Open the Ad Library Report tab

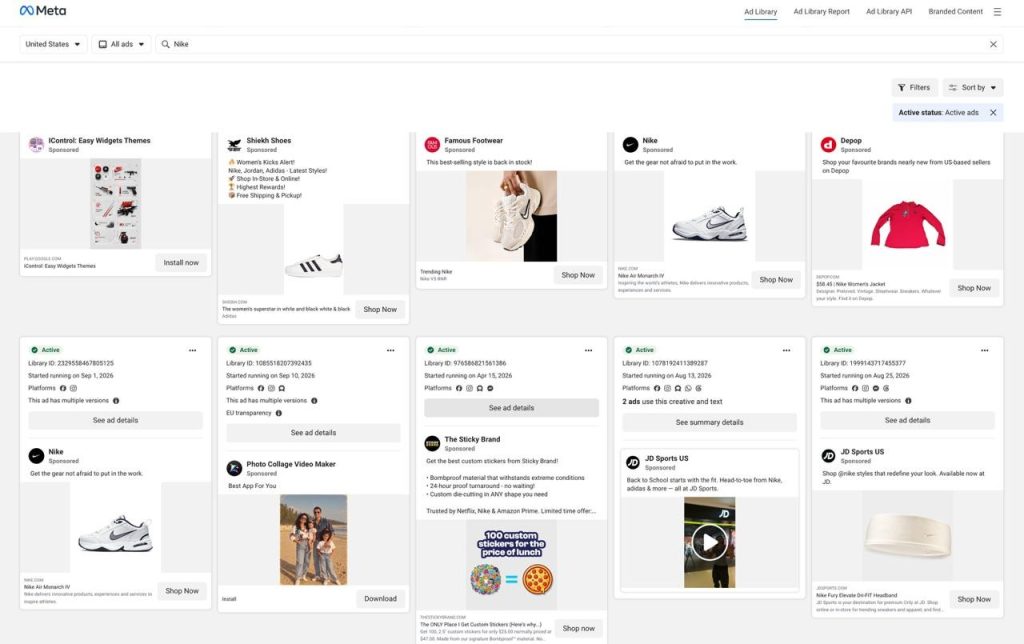821,12
